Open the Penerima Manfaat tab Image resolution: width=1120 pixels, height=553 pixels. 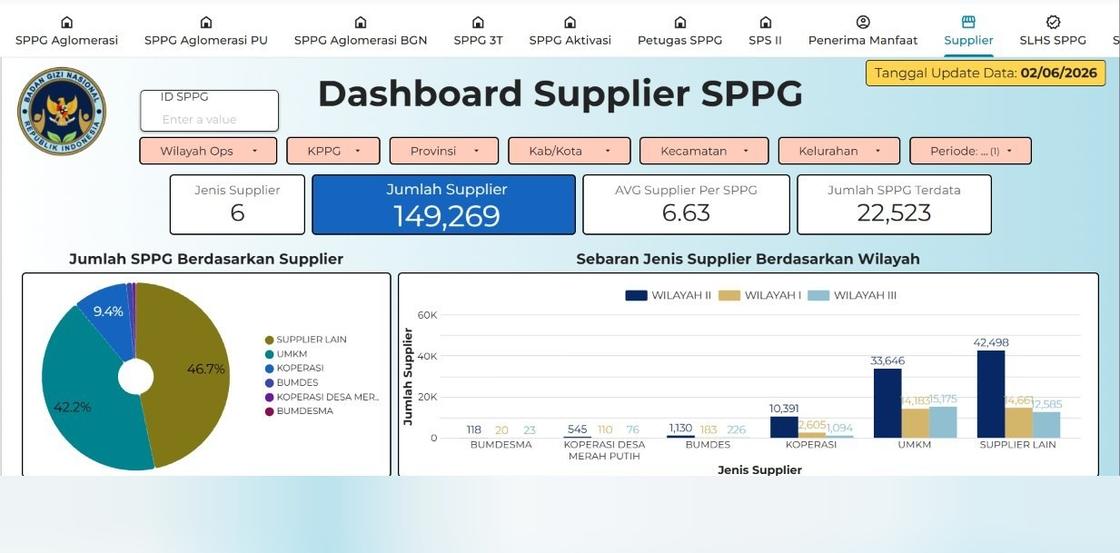863,40
